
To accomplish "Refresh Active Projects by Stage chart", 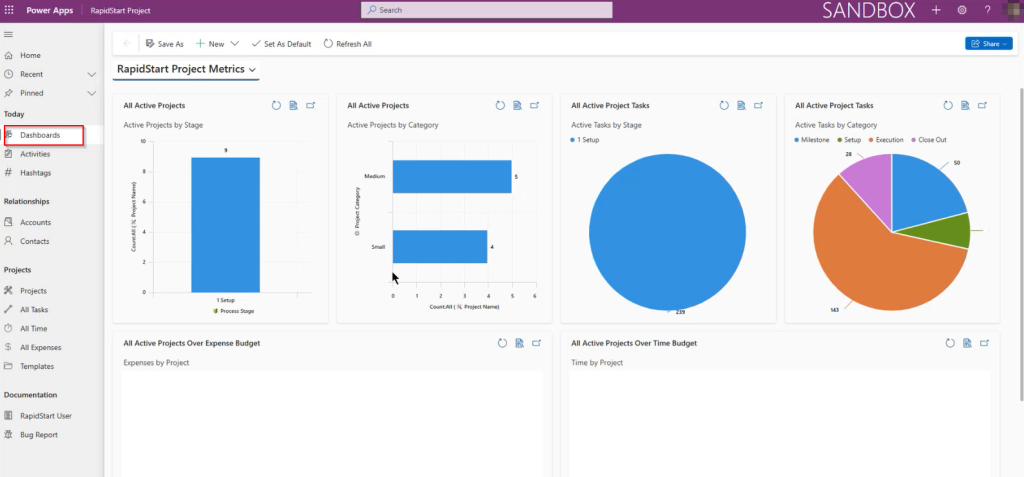I will [x=276, y=105].
